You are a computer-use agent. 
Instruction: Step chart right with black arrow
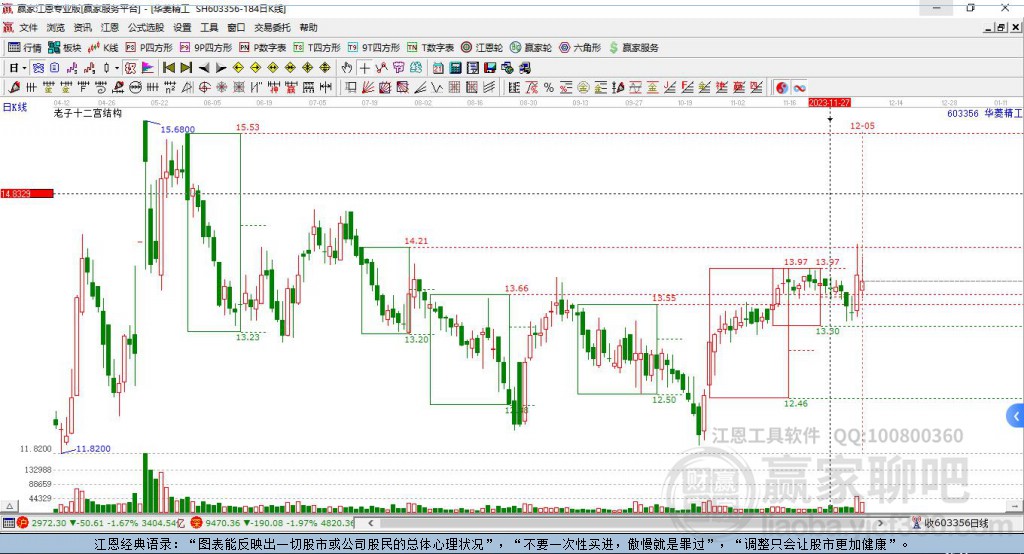coord(221,68)
